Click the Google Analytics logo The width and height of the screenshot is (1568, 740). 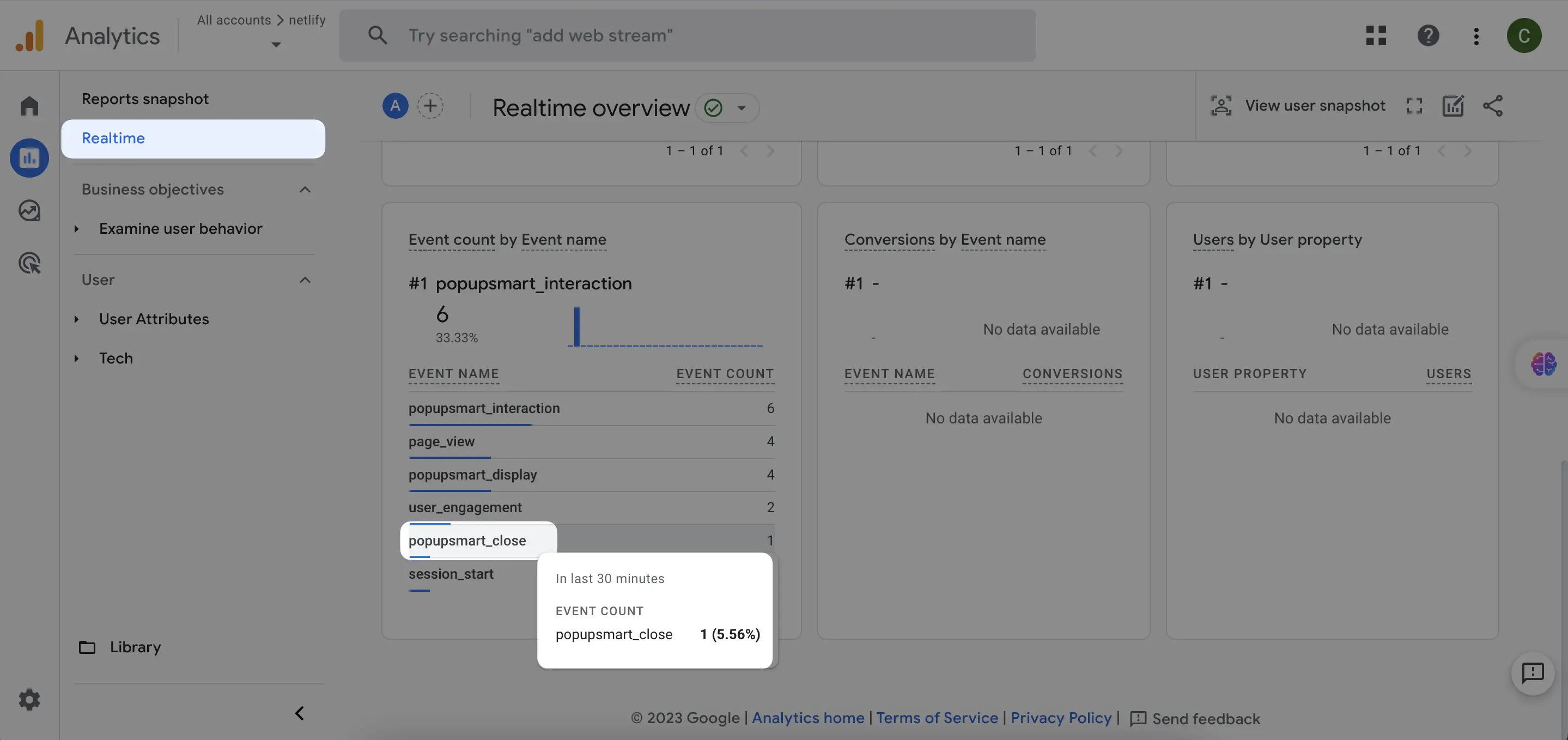(x=30, y=35)
